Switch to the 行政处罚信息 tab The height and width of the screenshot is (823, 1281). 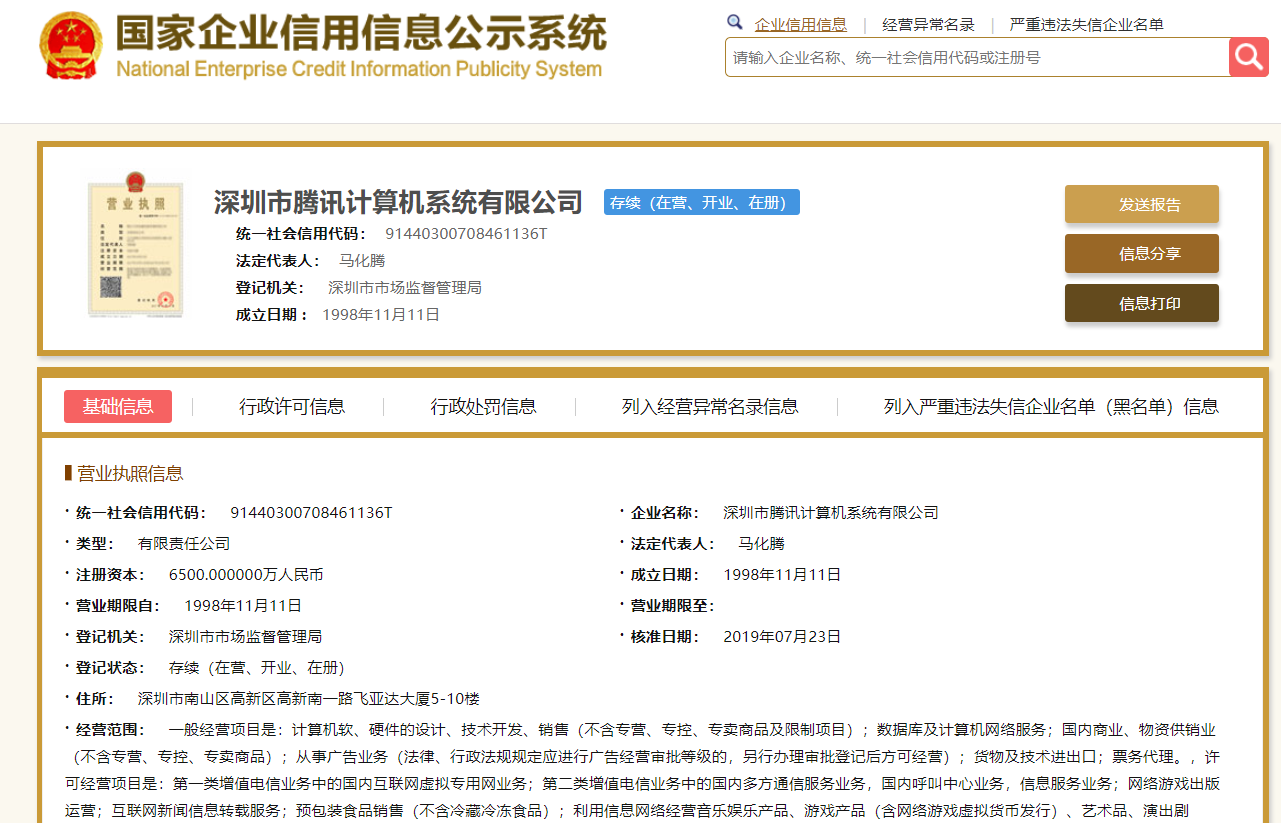coord(484,406)
